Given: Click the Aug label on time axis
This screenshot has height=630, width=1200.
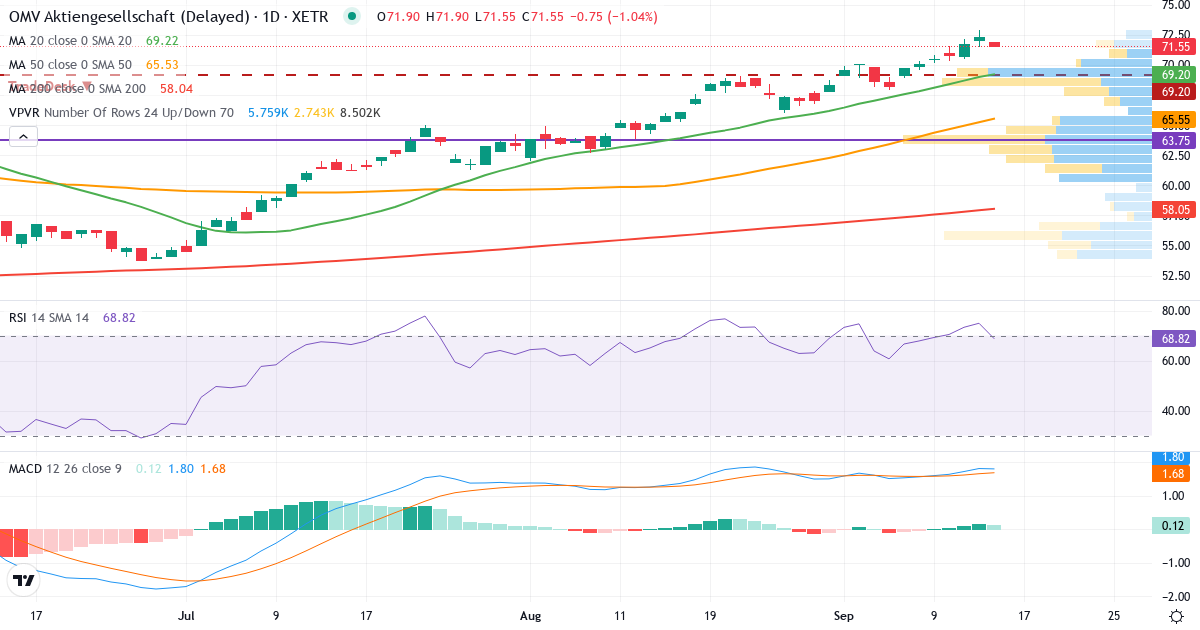Looking at the screenshot, I should click(531, 616).
